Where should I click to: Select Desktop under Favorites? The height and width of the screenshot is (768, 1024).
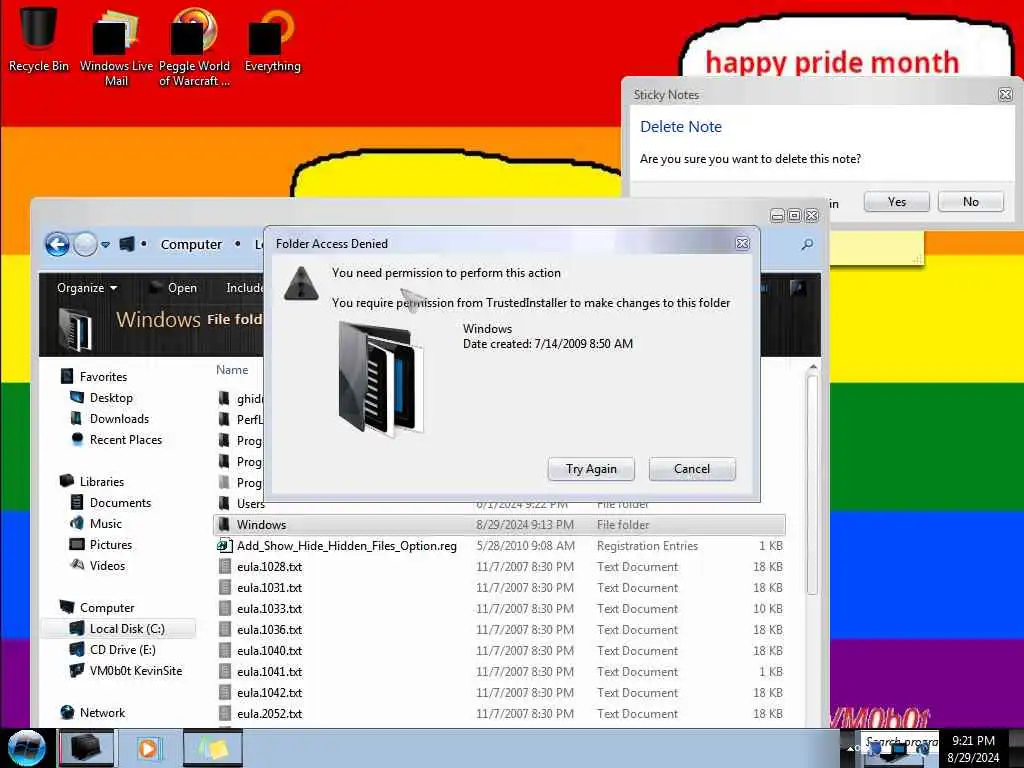[x=101, y=398]
